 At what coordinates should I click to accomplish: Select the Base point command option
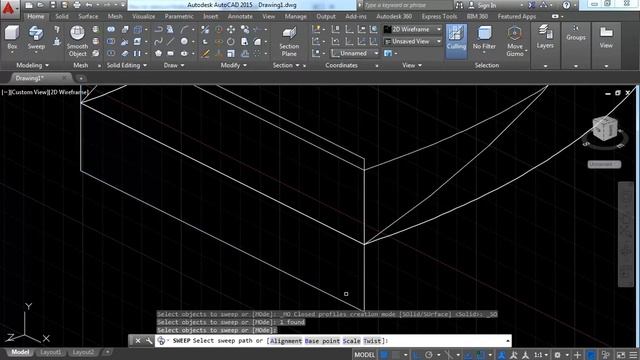tap(322, 341)
